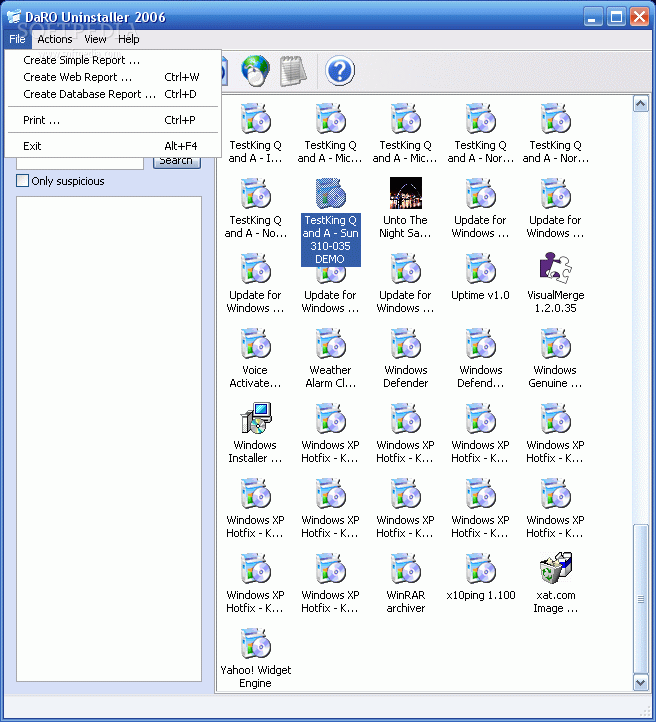Choose Create Simple Report ... from File menu

[113, 60]
